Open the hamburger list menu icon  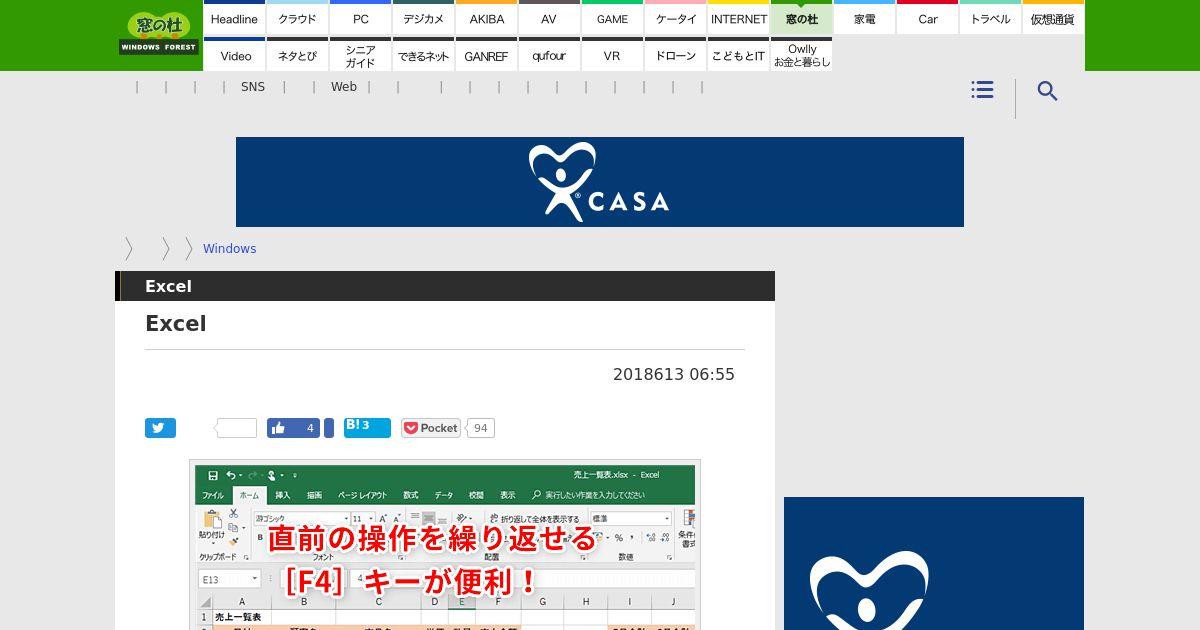(982, 90)
